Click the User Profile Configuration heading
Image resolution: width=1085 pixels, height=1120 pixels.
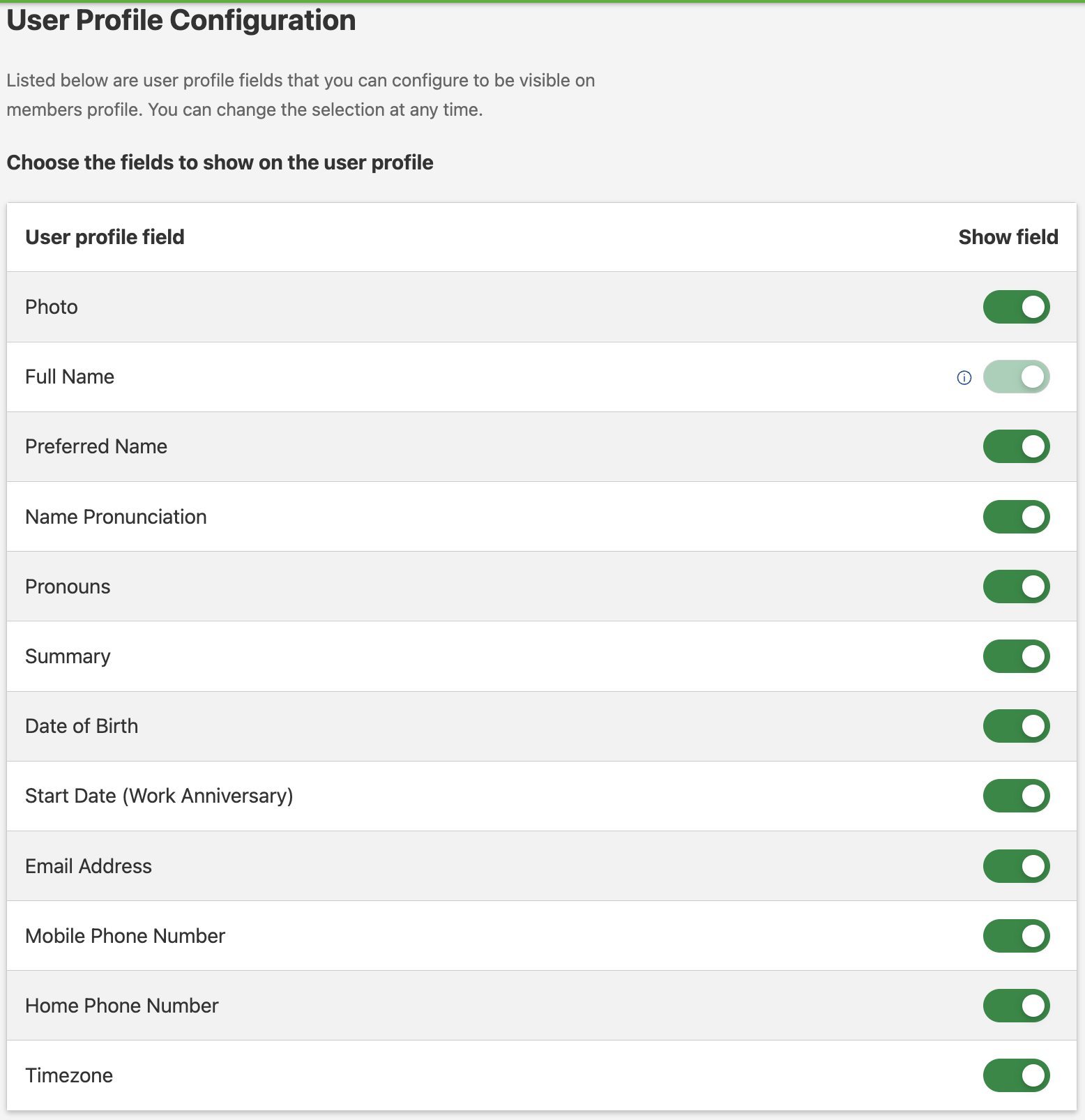click(180, 20)
